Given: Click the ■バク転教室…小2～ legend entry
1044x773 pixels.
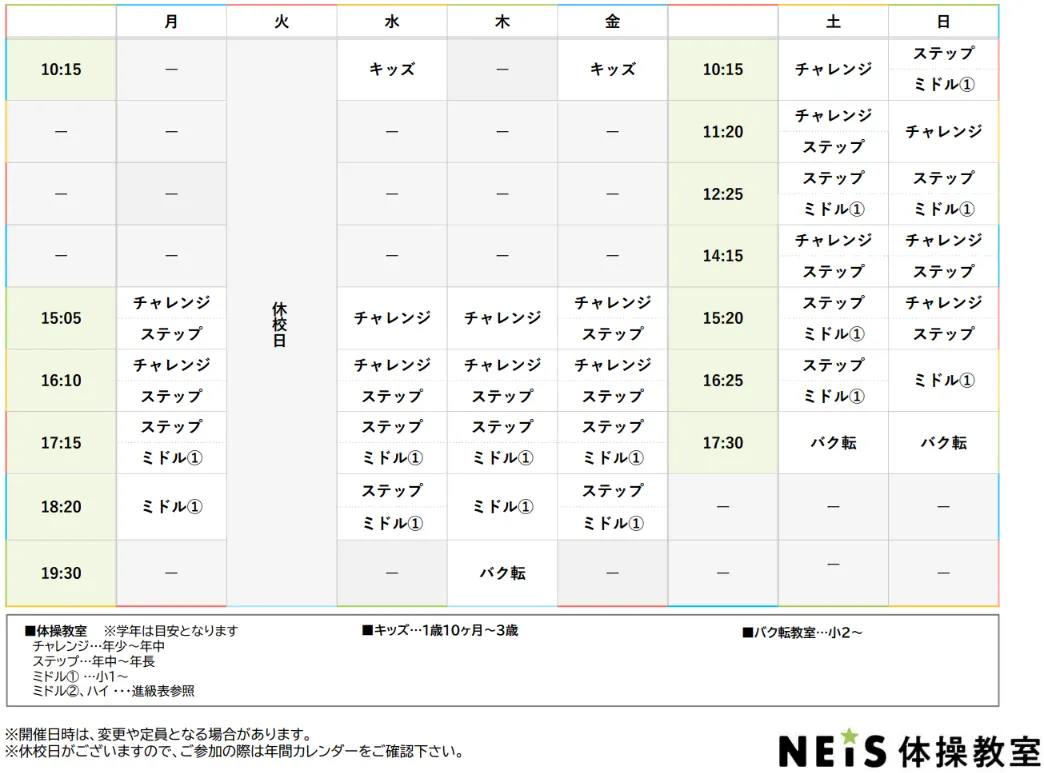Looking at the screenshot, I should coord(802,632).
